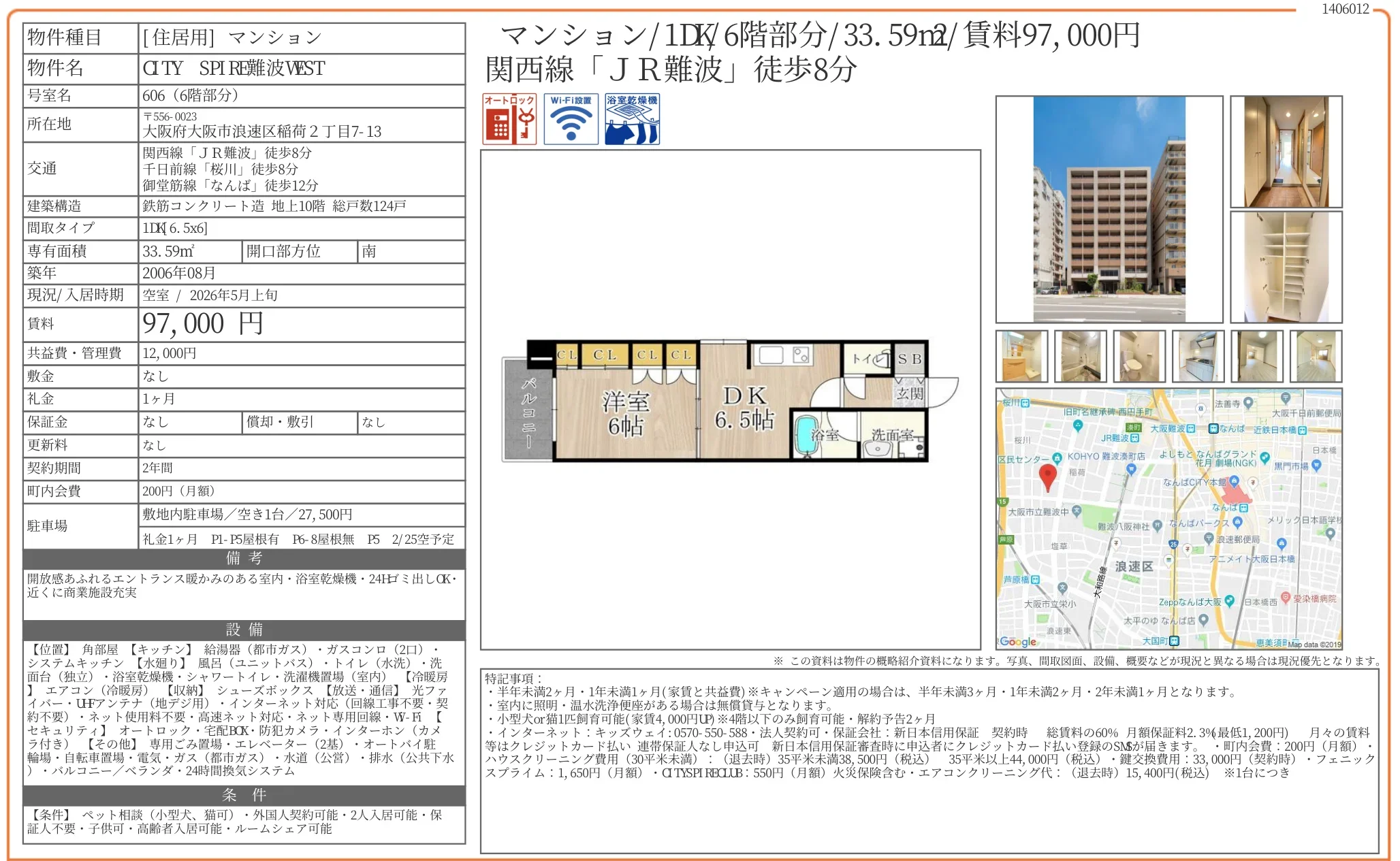Open the kitchen thumbnail photo
The width and height of the screenshot is (1400, 861).
click(x=1198, y=356)
